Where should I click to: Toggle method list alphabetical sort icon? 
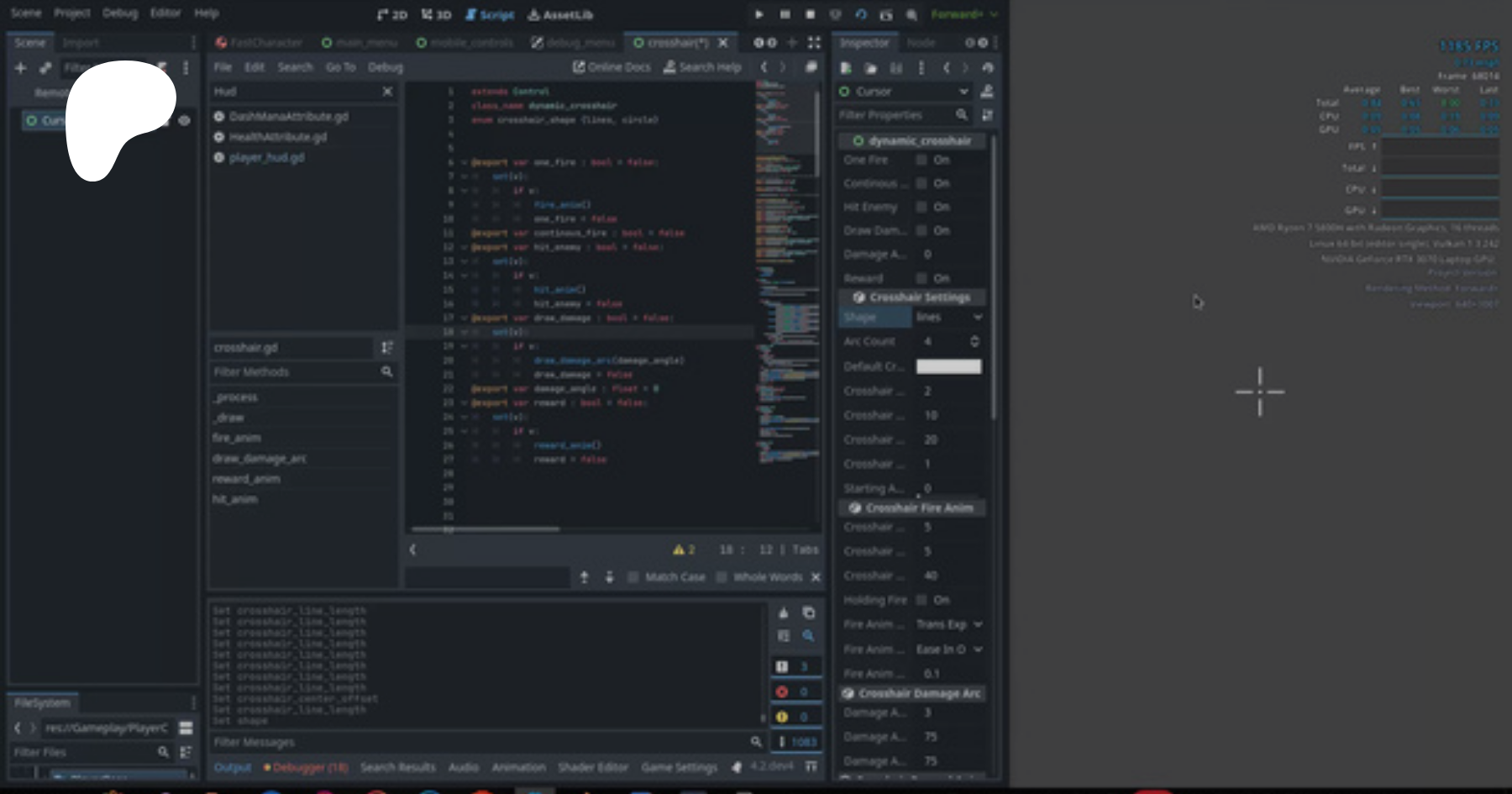pos(386,347)
